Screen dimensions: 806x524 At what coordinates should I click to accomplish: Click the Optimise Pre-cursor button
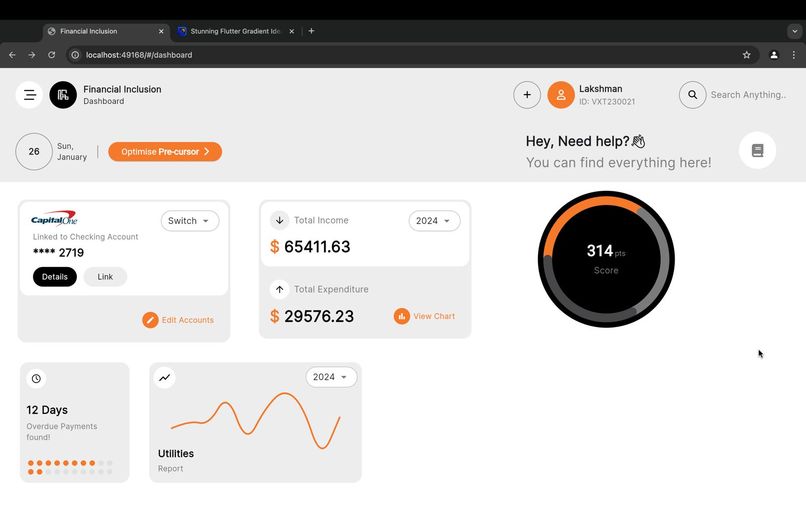[165, 152]
